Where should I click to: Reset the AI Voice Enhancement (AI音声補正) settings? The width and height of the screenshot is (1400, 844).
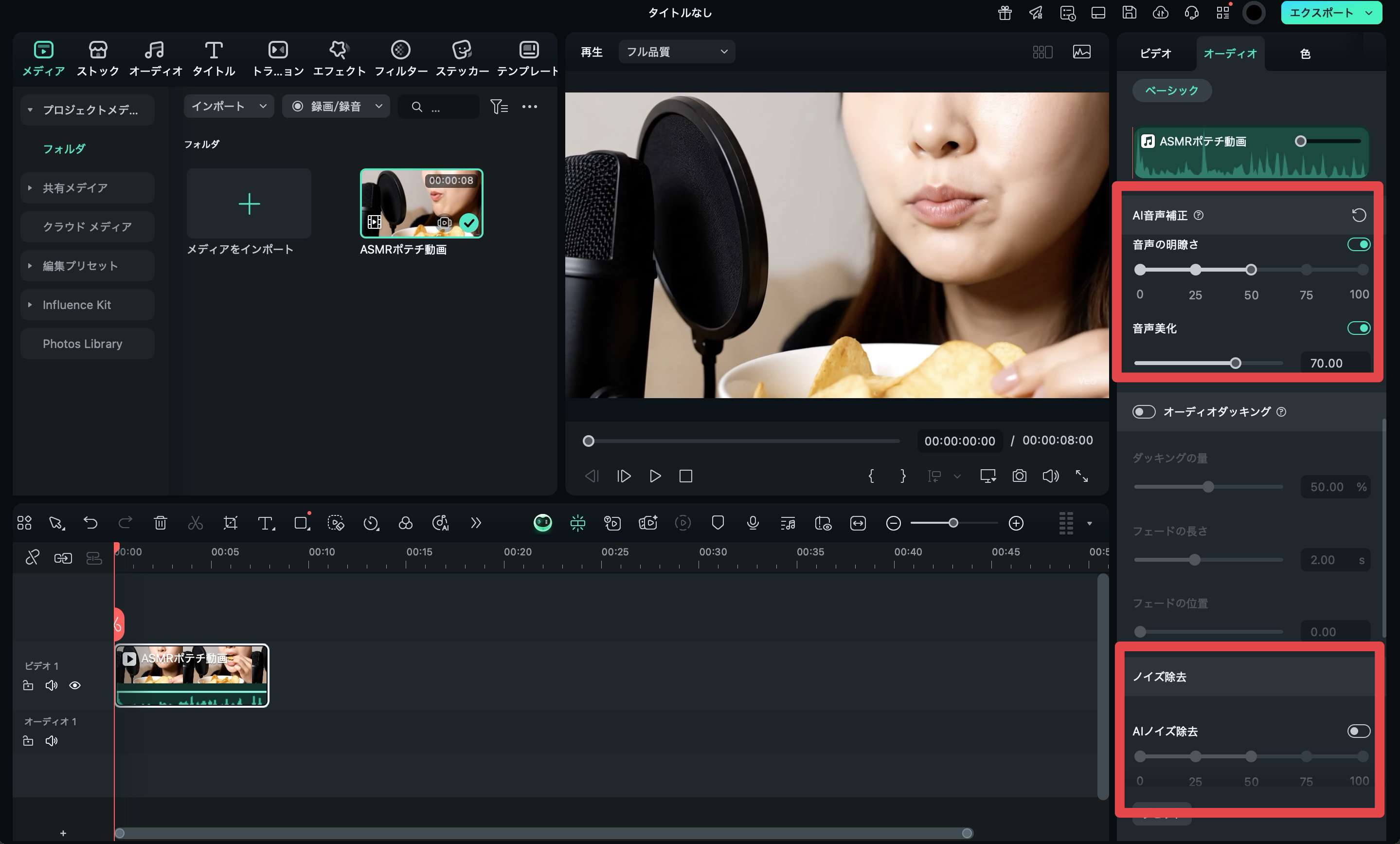(x=1359, y=215)
